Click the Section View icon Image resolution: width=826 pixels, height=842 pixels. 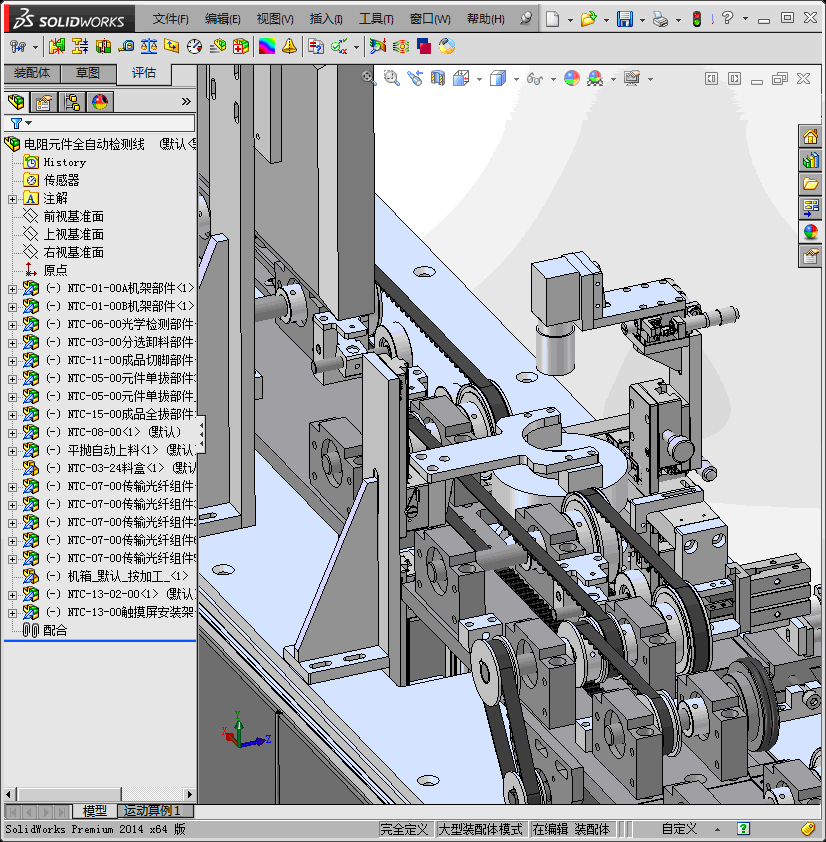(437, 78)
